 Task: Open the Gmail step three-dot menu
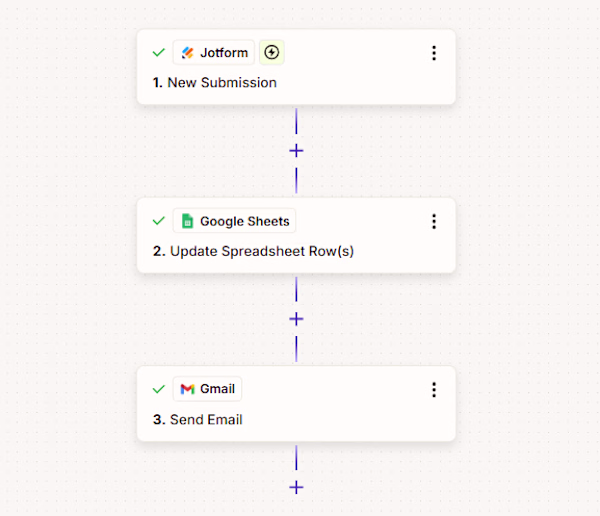(434, 390)
